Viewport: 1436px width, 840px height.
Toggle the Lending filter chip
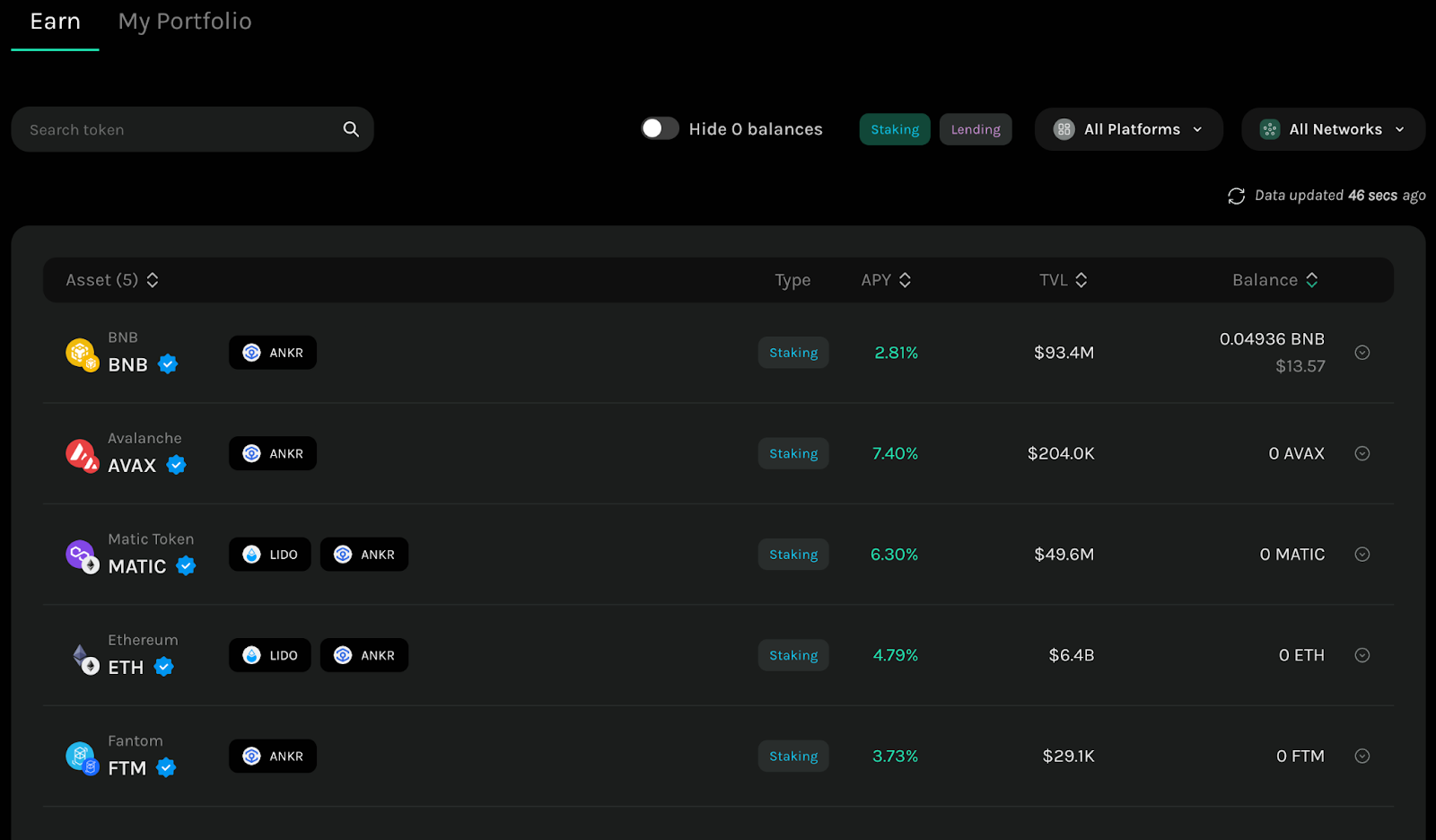click(x=976, y=129)
